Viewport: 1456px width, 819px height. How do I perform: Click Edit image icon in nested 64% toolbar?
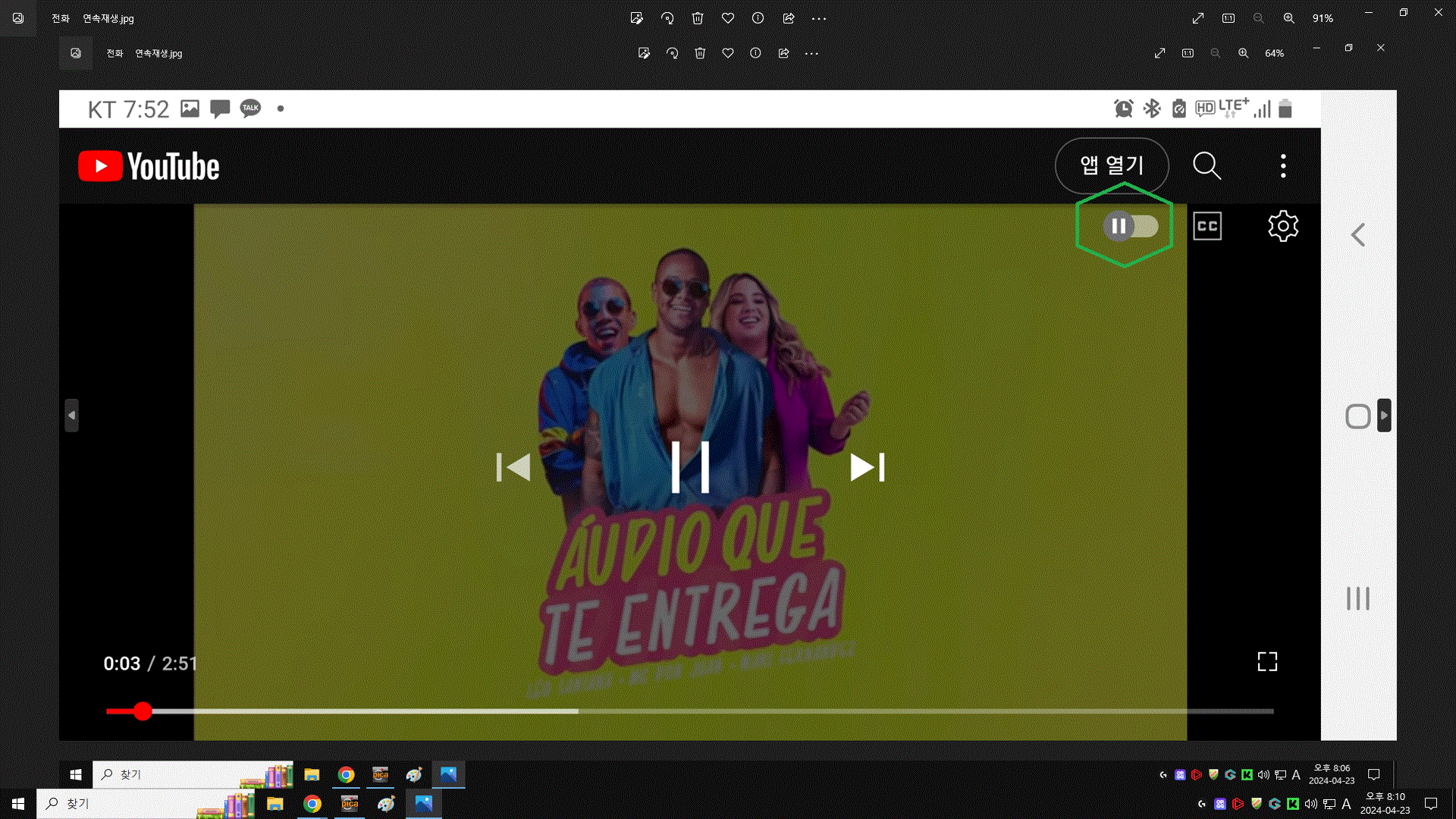(x=644, y=53)
